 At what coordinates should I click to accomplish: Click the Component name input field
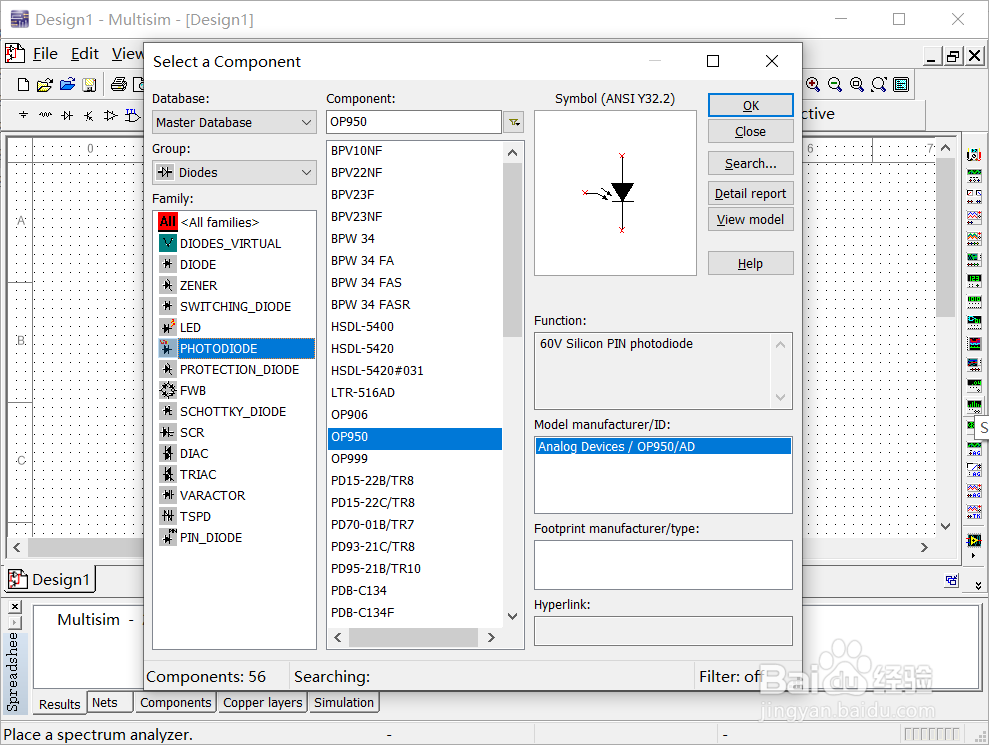(414, 122)
